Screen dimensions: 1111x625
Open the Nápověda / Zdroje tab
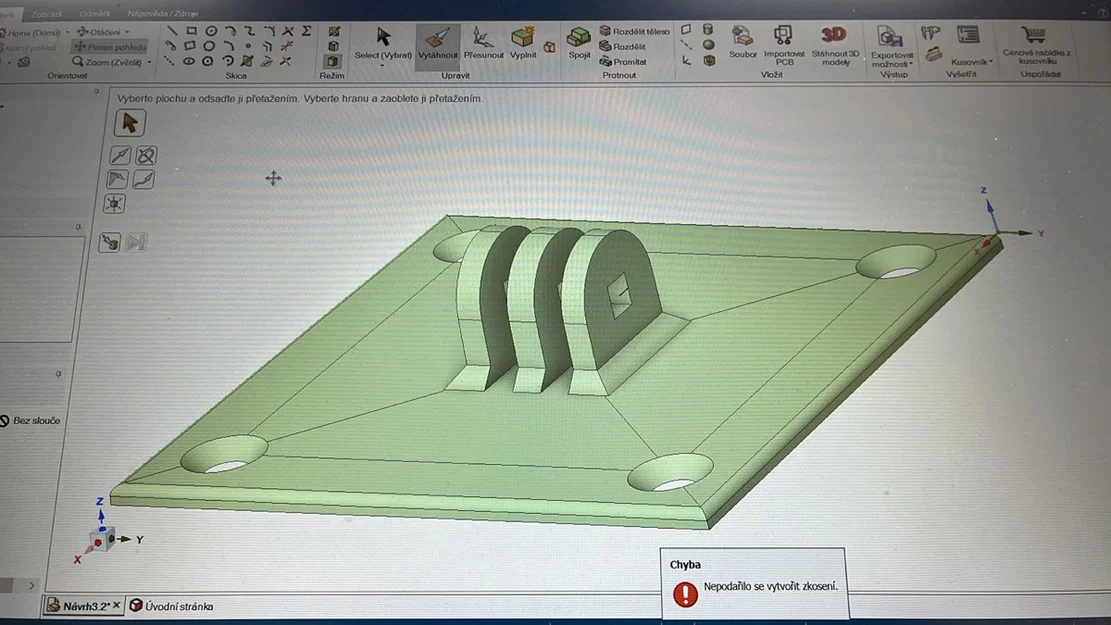point(163,13)
